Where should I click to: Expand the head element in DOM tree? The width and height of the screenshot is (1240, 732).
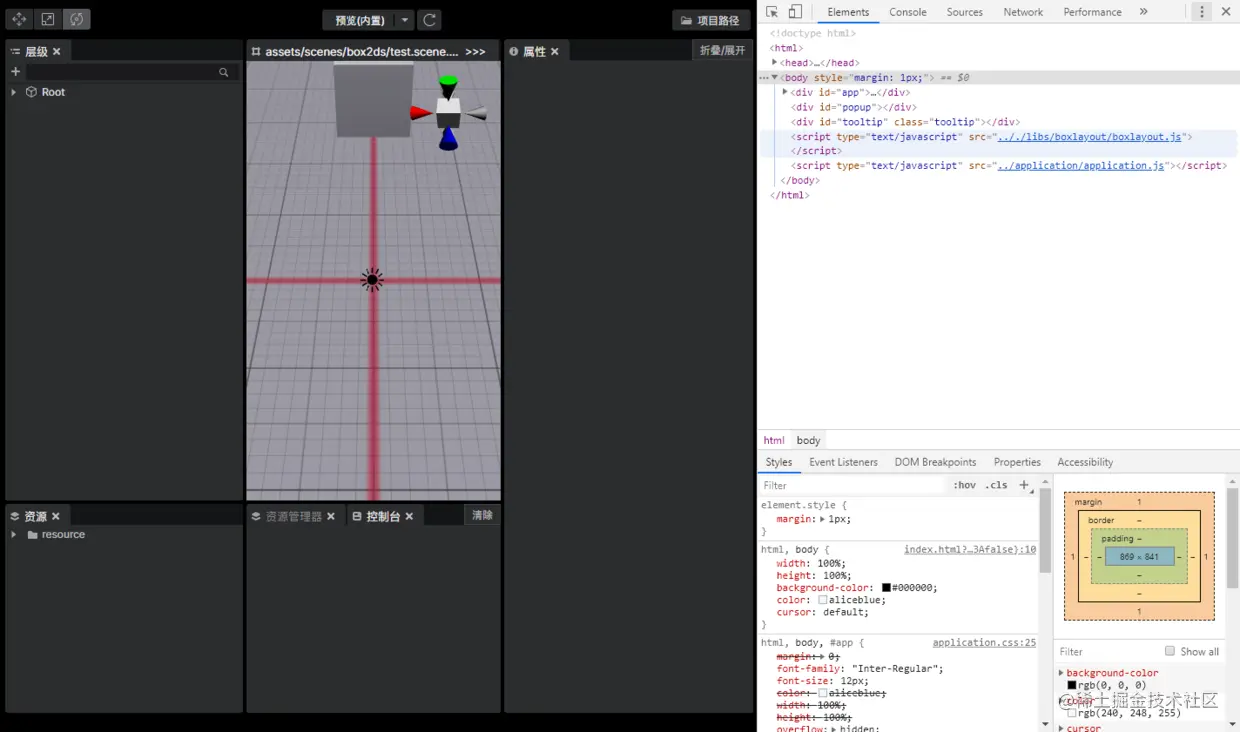click(x=775, y=63)
